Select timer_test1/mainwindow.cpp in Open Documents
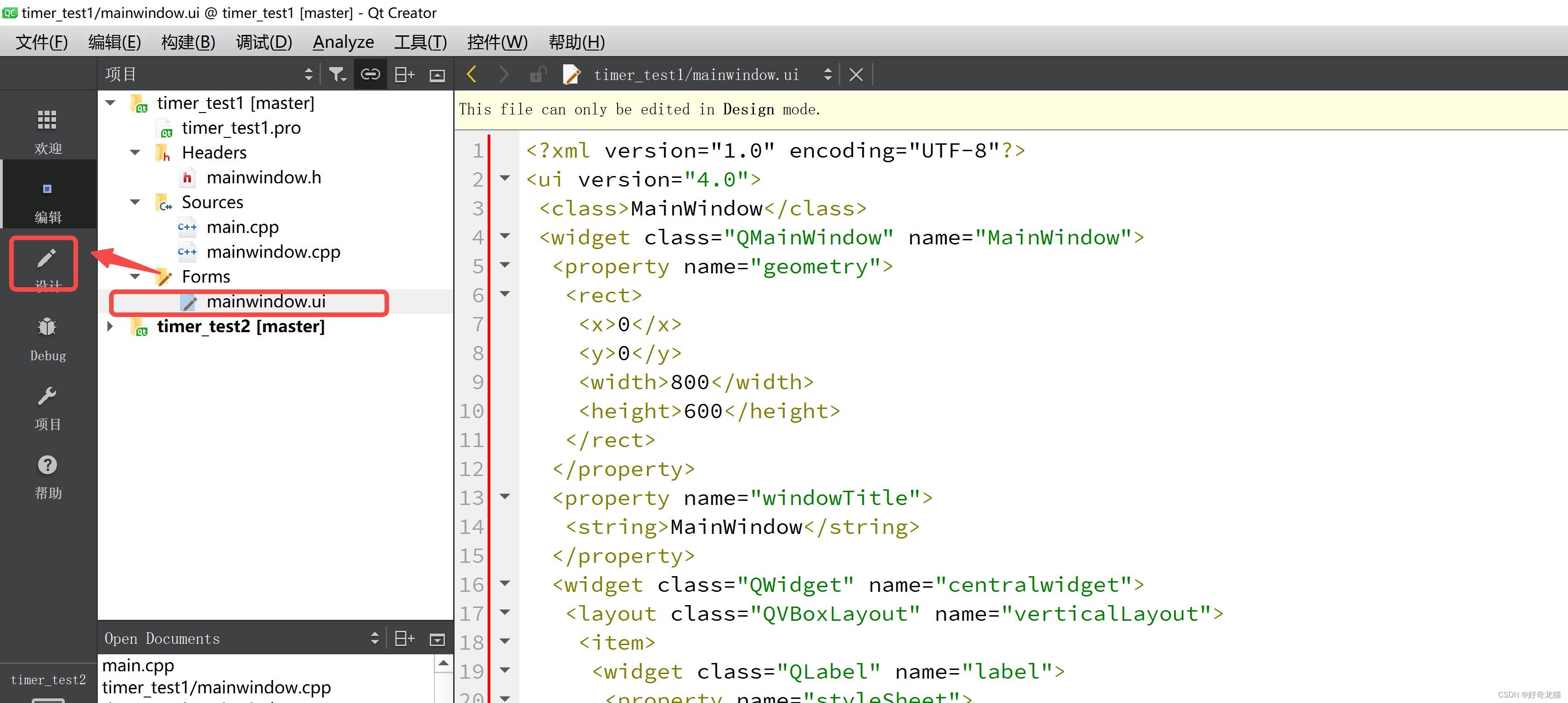 pos(217,687)
